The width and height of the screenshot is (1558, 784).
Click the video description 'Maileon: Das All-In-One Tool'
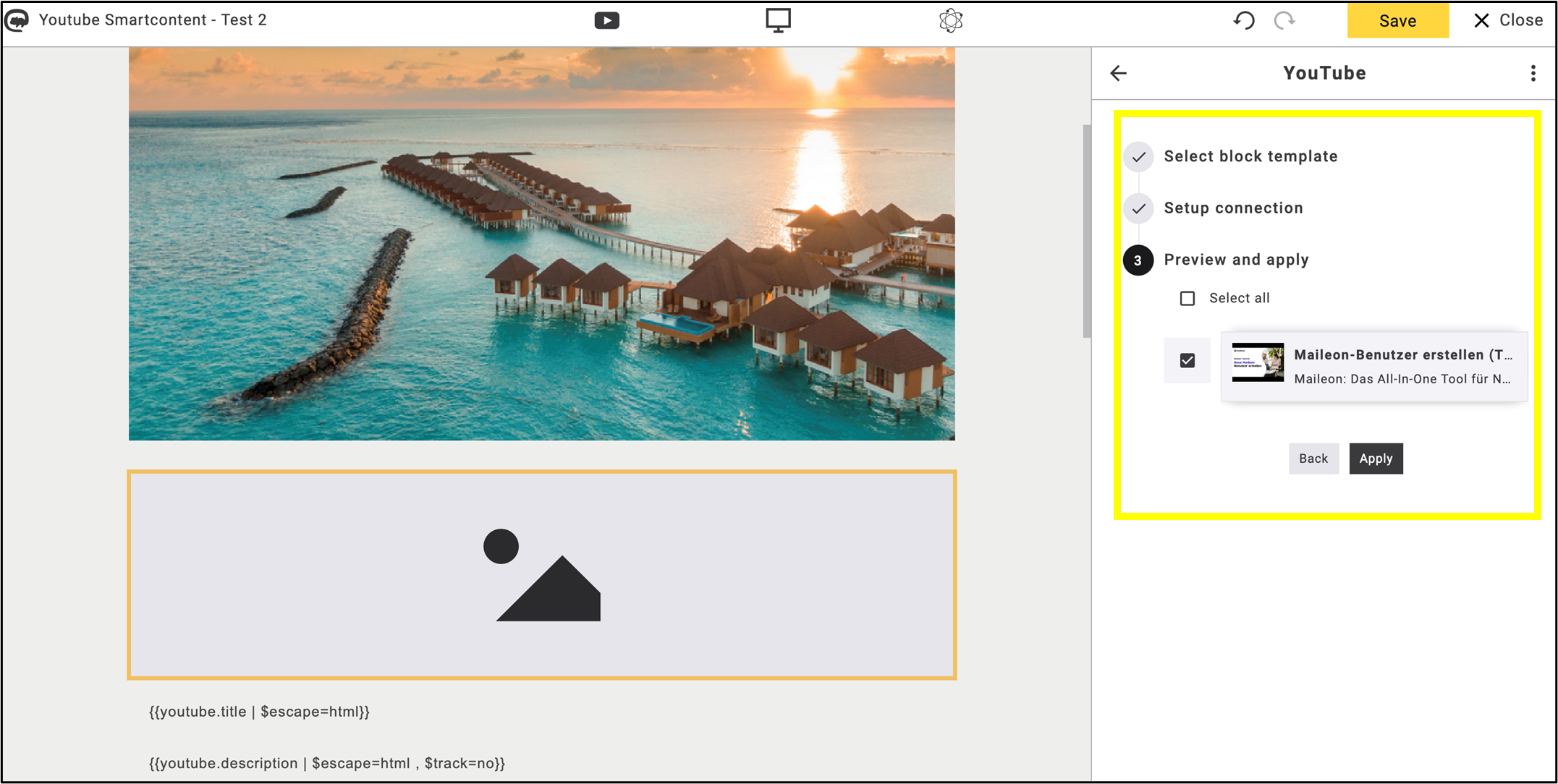click(1402, 379)
